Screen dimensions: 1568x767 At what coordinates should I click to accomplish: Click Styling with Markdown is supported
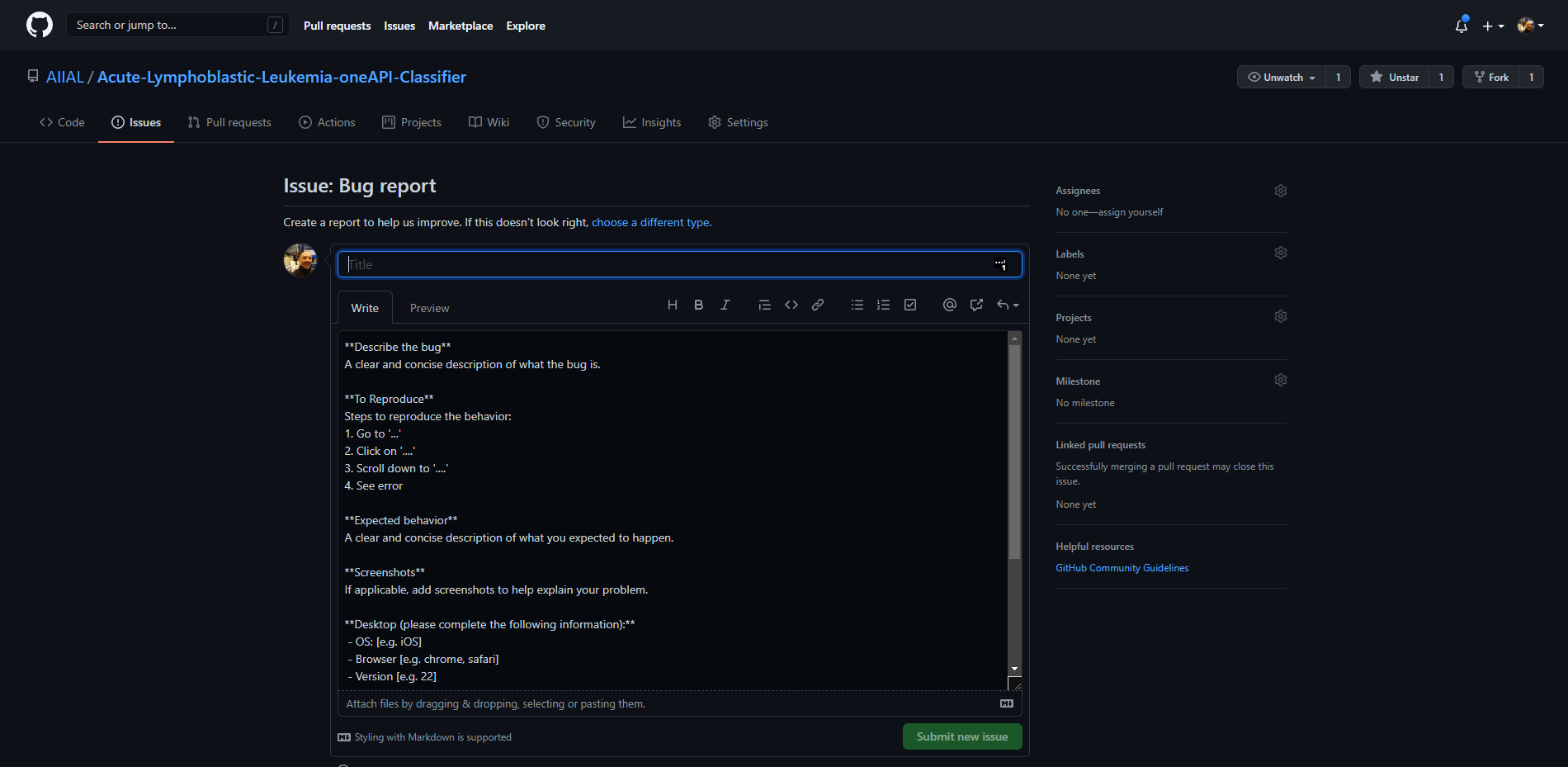coord(425,737)
